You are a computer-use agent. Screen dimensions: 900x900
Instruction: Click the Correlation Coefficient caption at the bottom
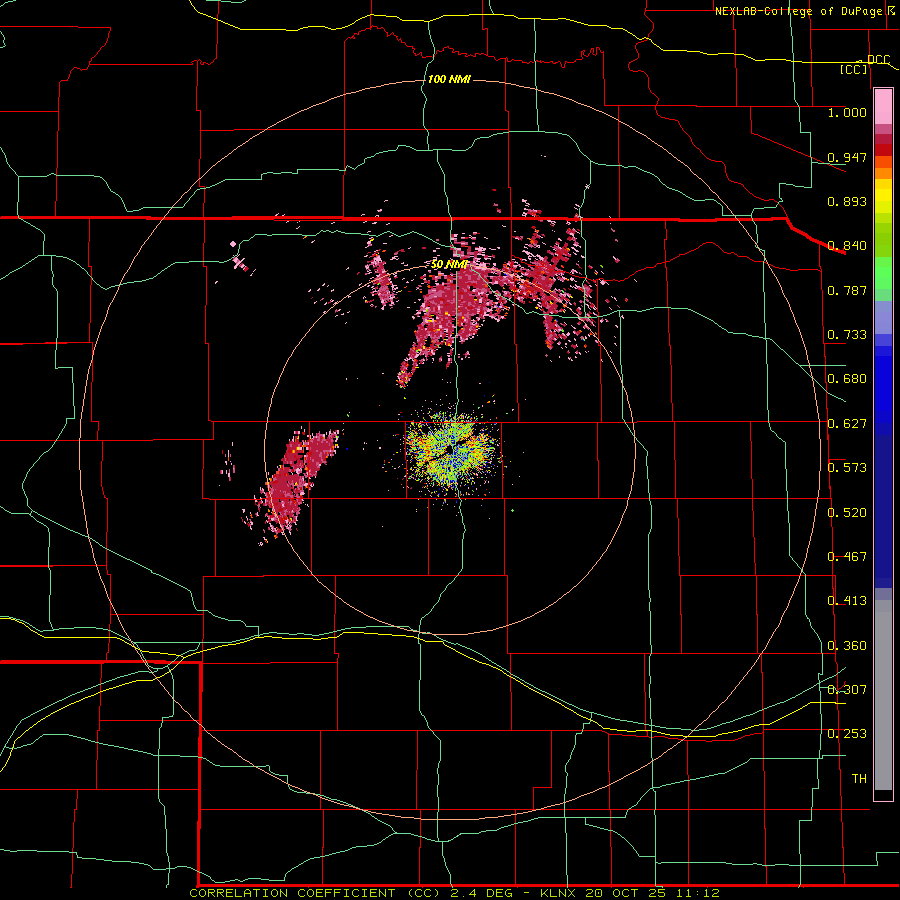point(454,893)
